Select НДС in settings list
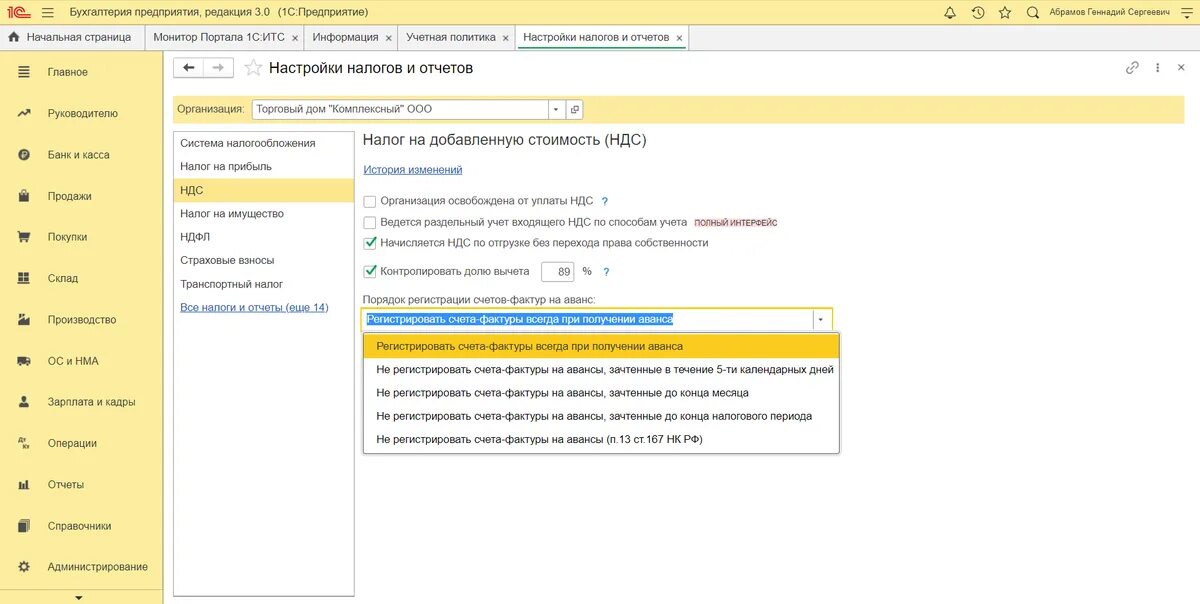The height and width of the screenshot is (604, 1200). click(264, 190)
